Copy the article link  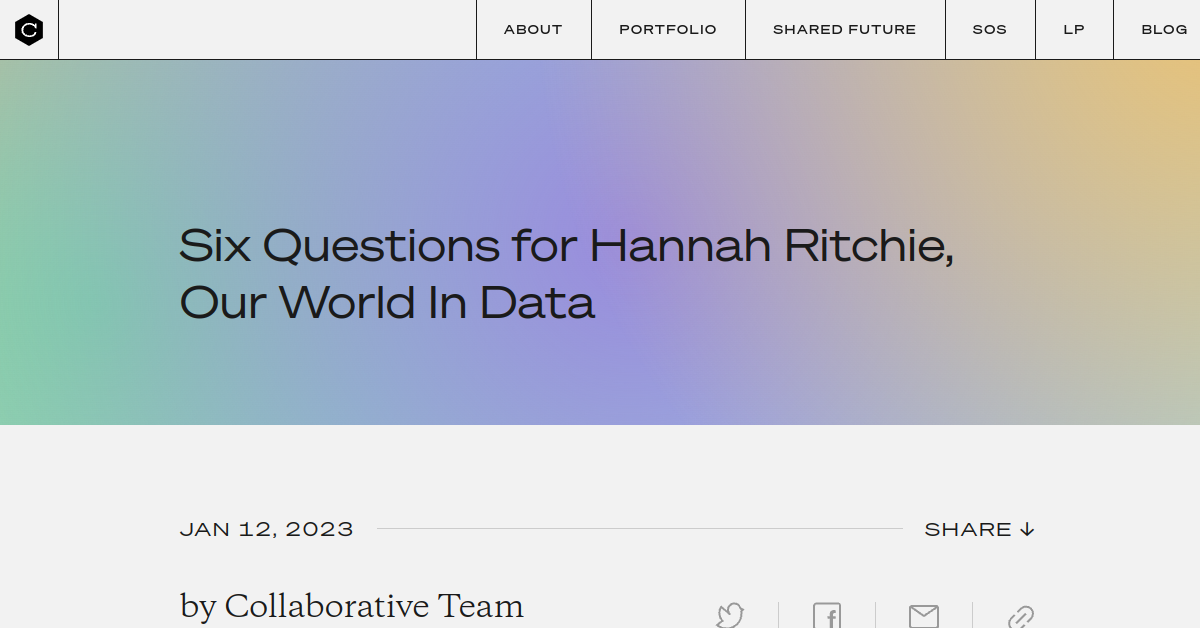(x=1020, y=616)
